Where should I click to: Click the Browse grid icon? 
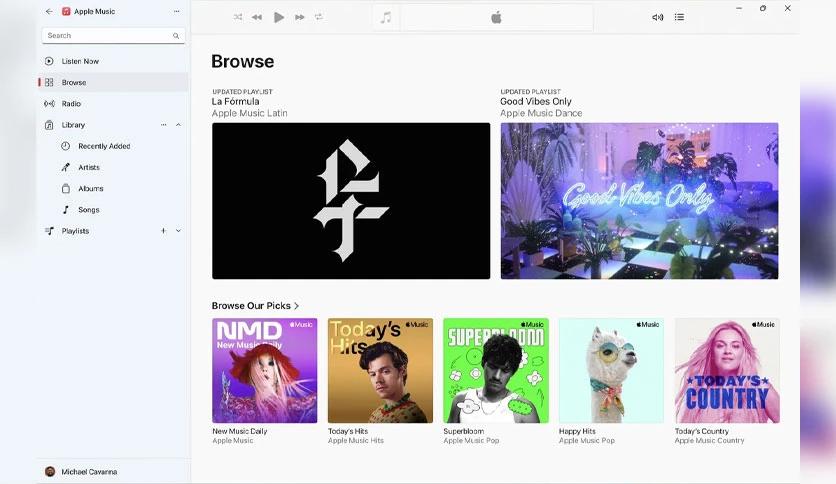click(x=49, y=83)
